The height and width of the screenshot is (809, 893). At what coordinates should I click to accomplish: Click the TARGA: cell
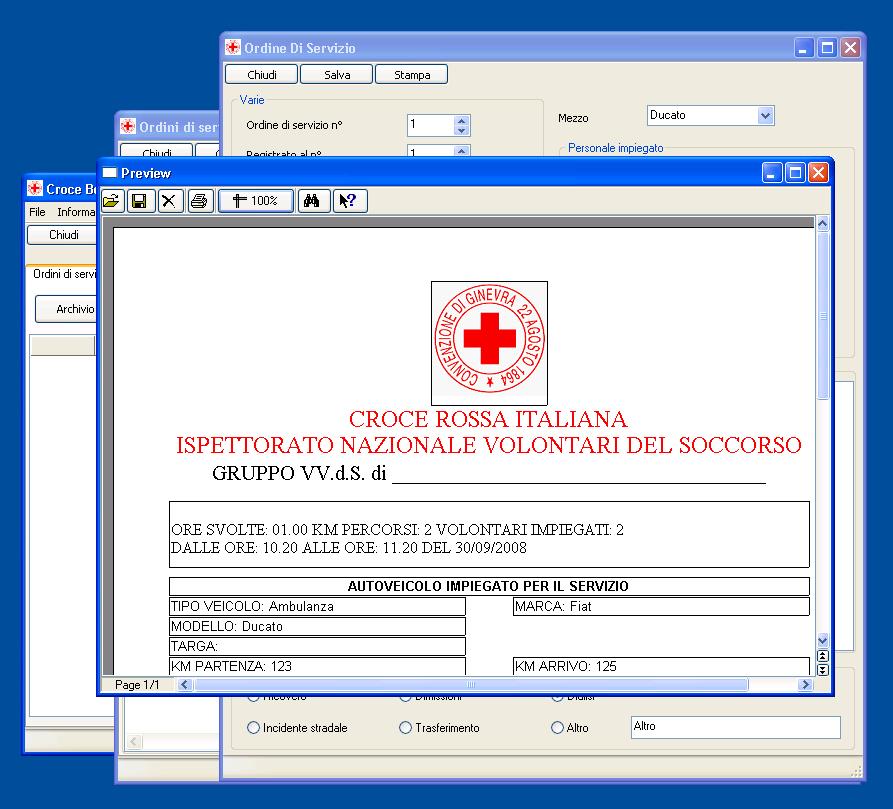click(317, 646)
